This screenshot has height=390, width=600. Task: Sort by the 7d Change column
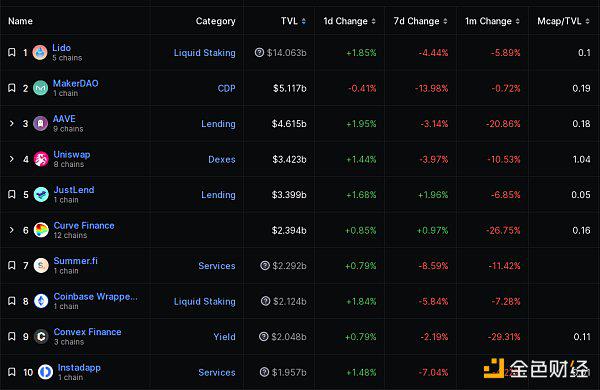point(420,21)
